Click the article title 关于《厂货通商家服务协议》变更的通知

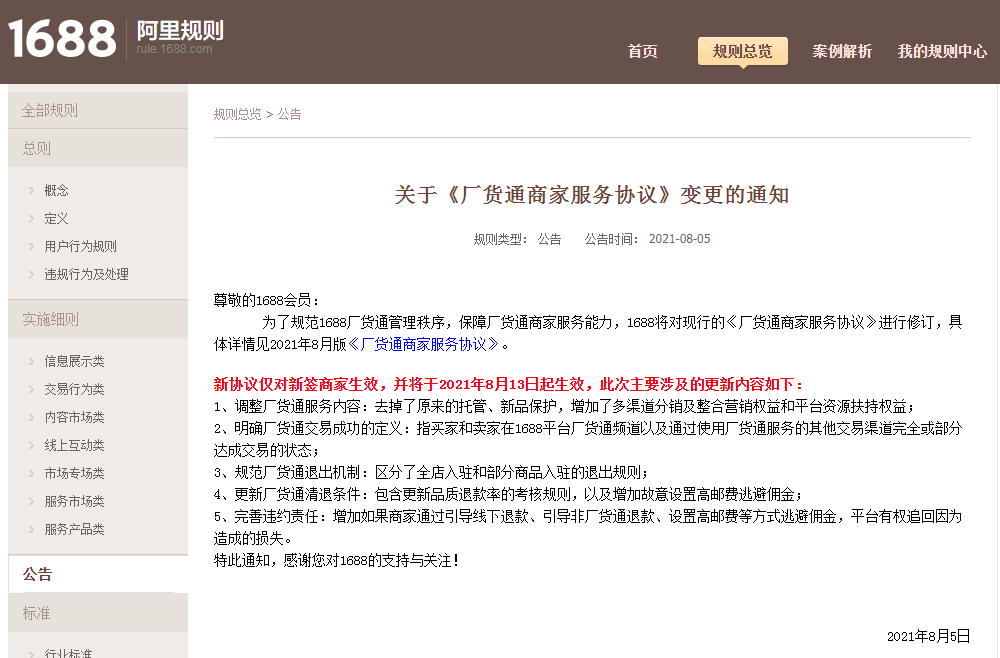[x=592, y=194]
